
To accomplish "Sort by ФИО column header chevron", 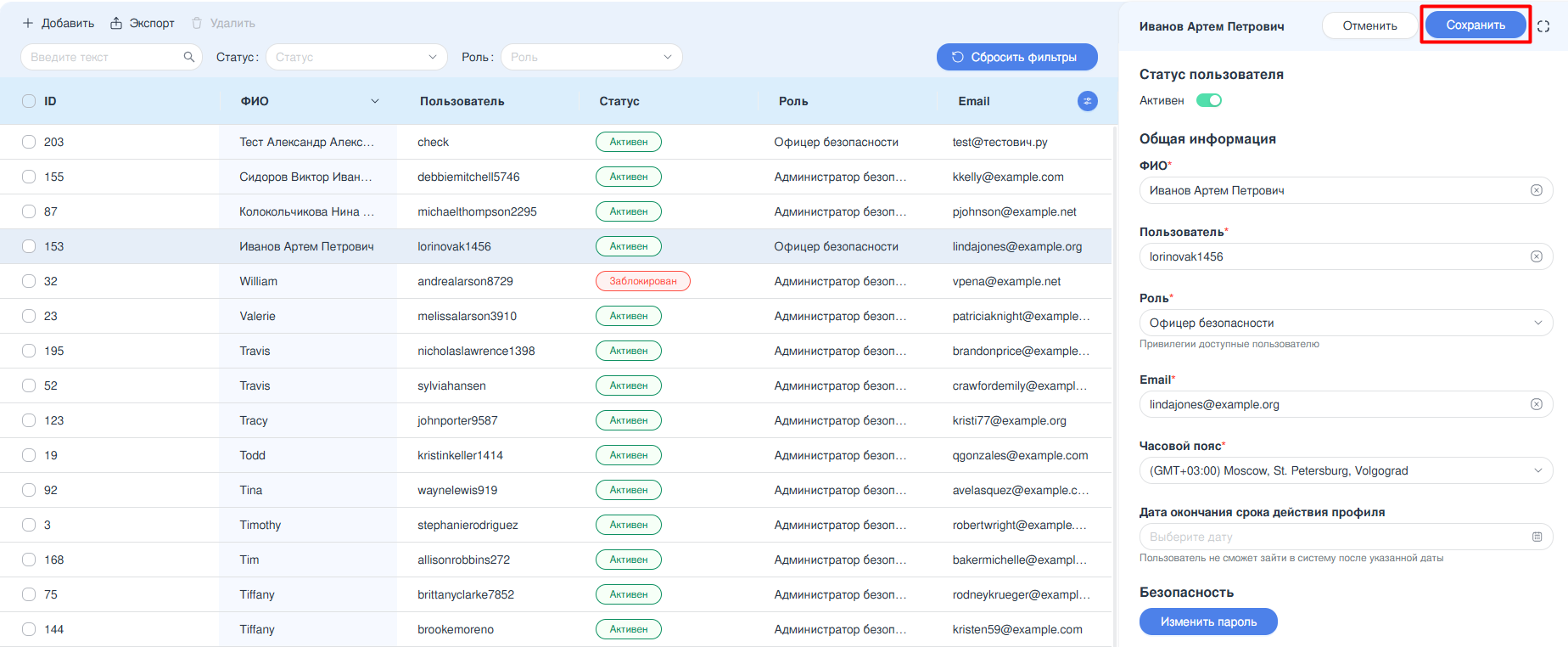I will (374, 101).
